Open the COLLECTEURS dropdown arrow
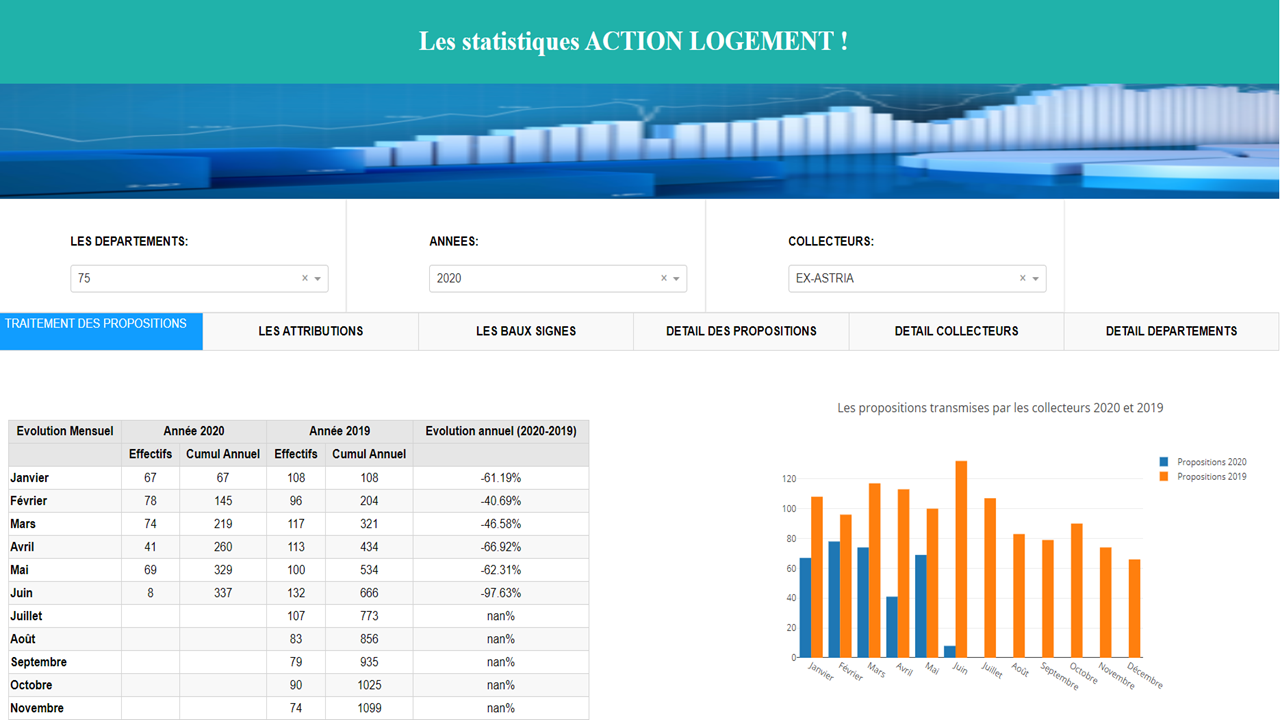The image size is (1280, 720). [x=1037, y=278]
